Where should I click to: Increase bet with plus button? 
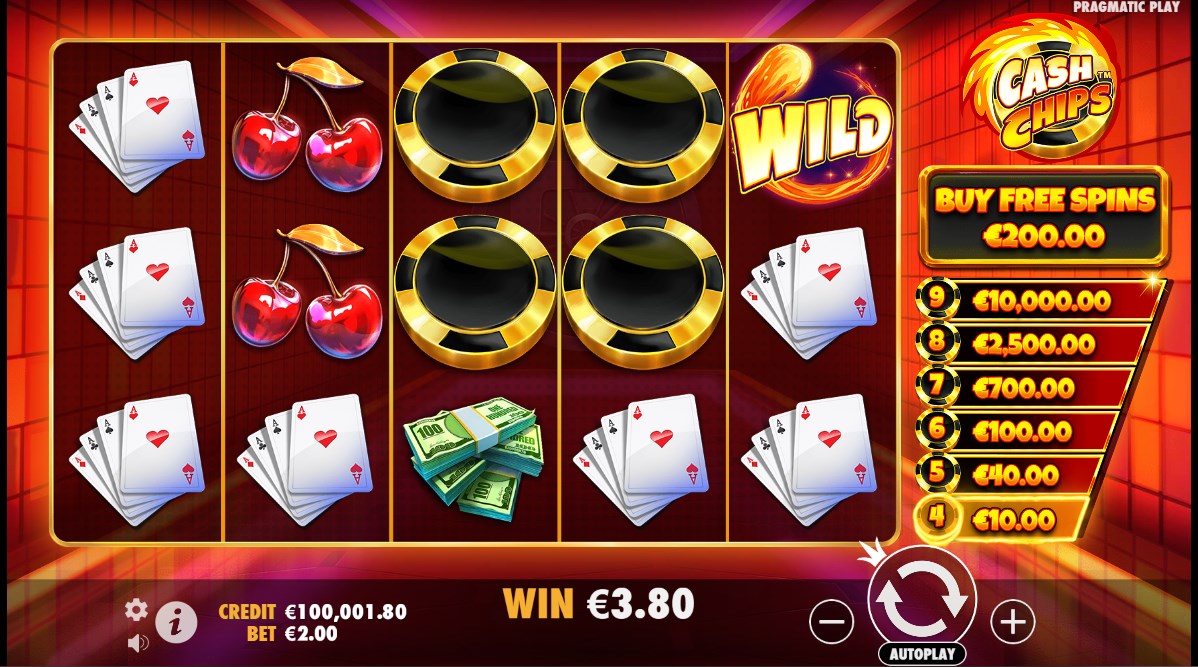1013,622
